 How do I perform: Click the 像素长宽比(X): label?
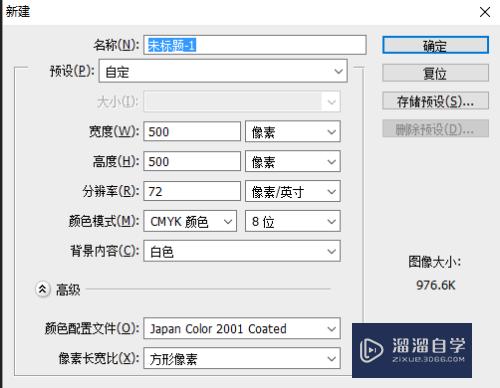point(99,358)
